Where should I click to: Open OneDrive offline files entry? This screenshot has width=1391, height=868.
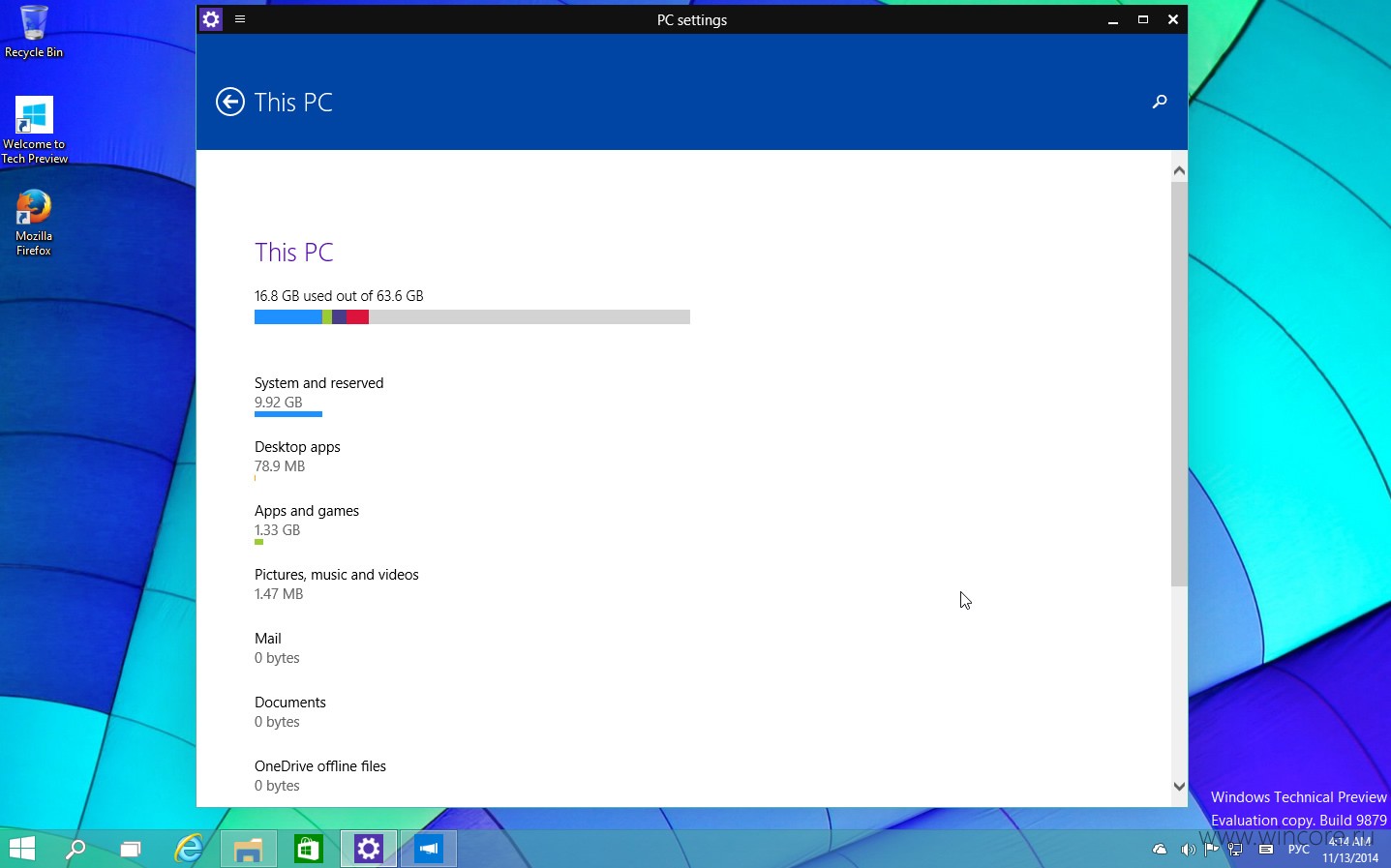(320, 775)
